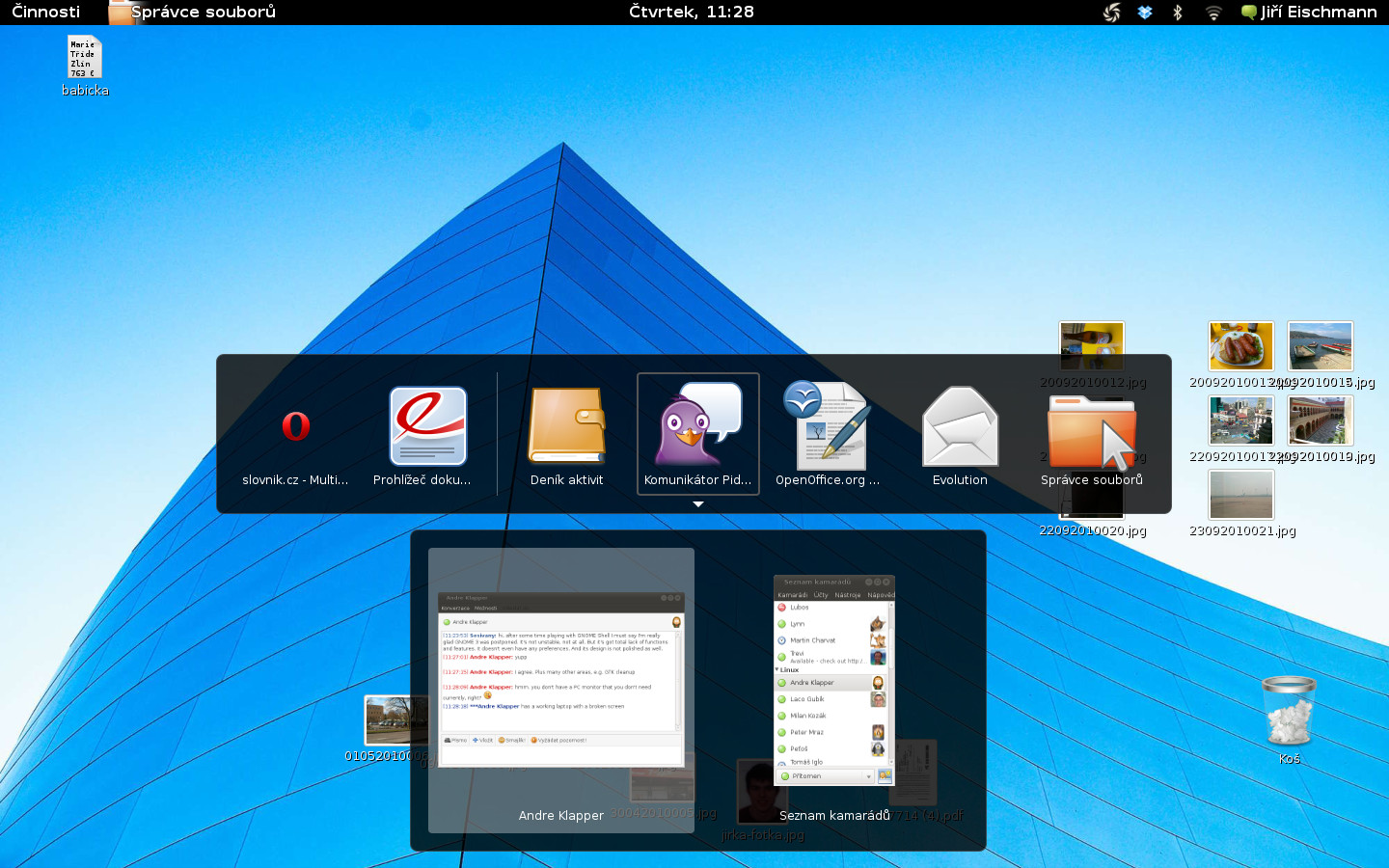Click the Písmo button in the chat toolbar

point(455,740)
